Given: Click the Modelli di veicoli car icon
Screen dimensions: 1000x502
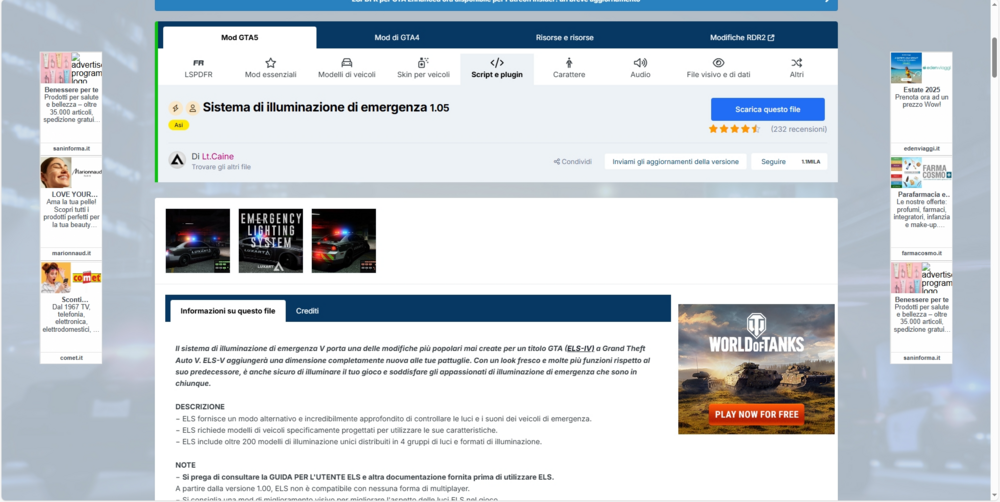Looking at the screenshot, I should pos(346,63).
